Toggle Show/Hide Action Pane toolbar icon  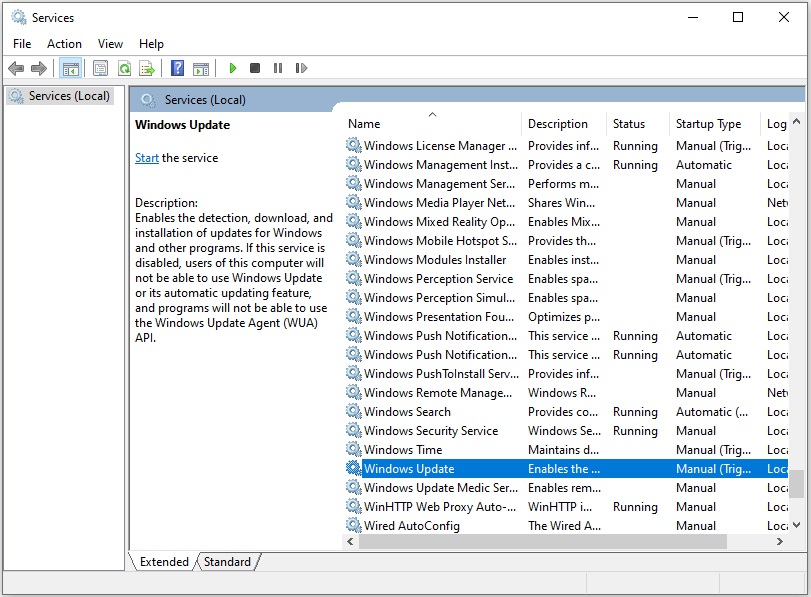click(x=201, y=68)
